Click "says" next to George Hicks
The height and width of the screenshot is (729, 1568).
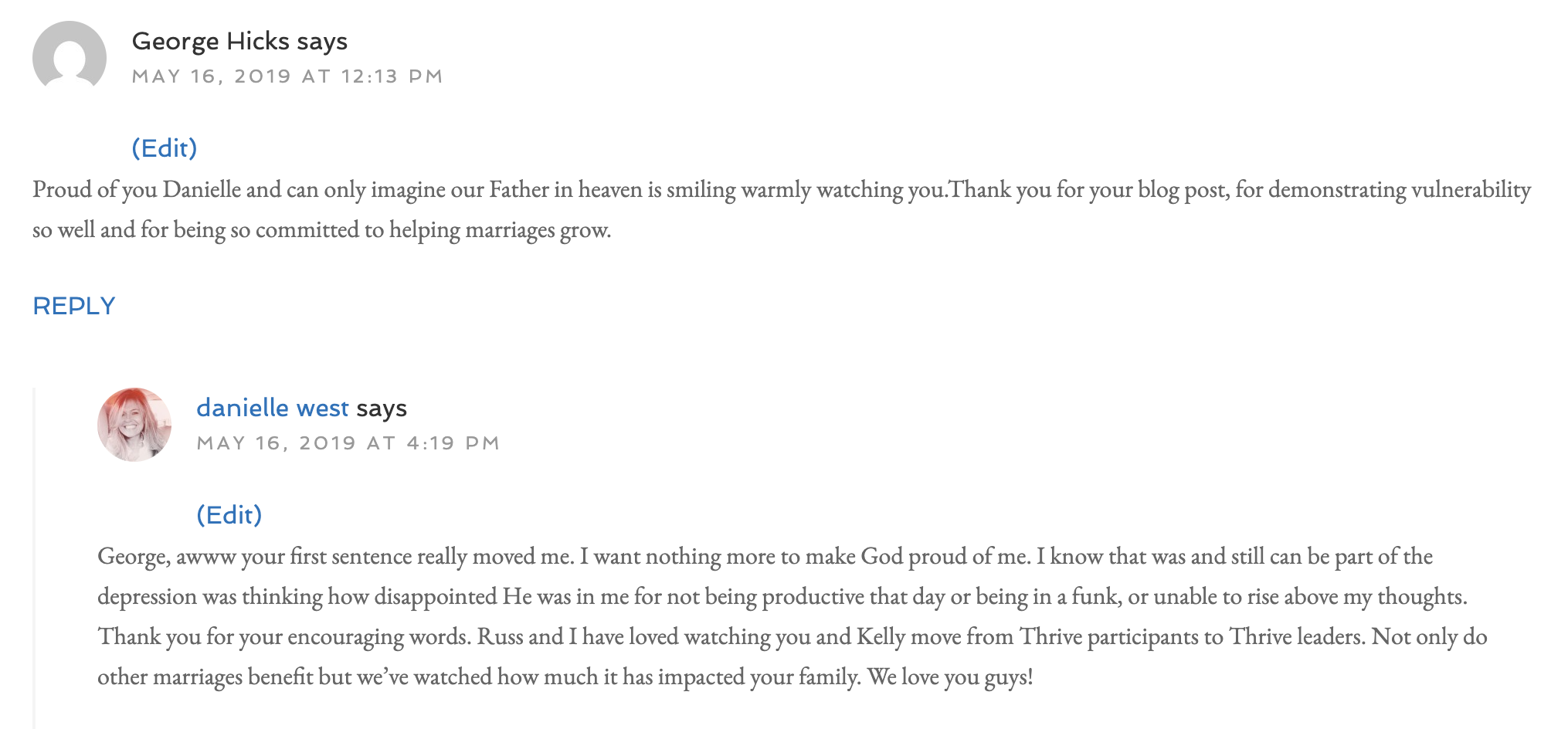(x=322, y=41)
